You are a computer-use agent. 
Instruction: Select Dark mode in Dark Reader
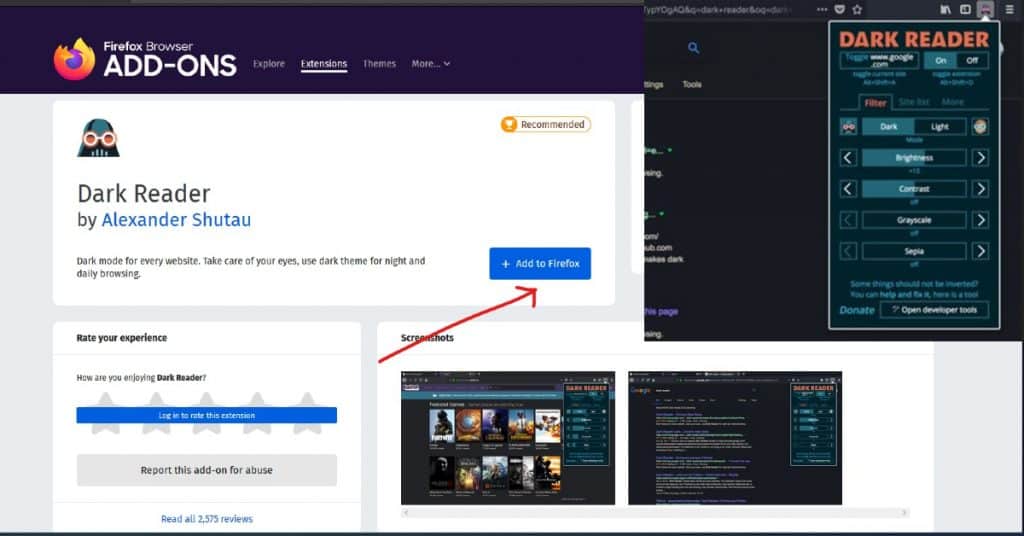tap(888, 127)
